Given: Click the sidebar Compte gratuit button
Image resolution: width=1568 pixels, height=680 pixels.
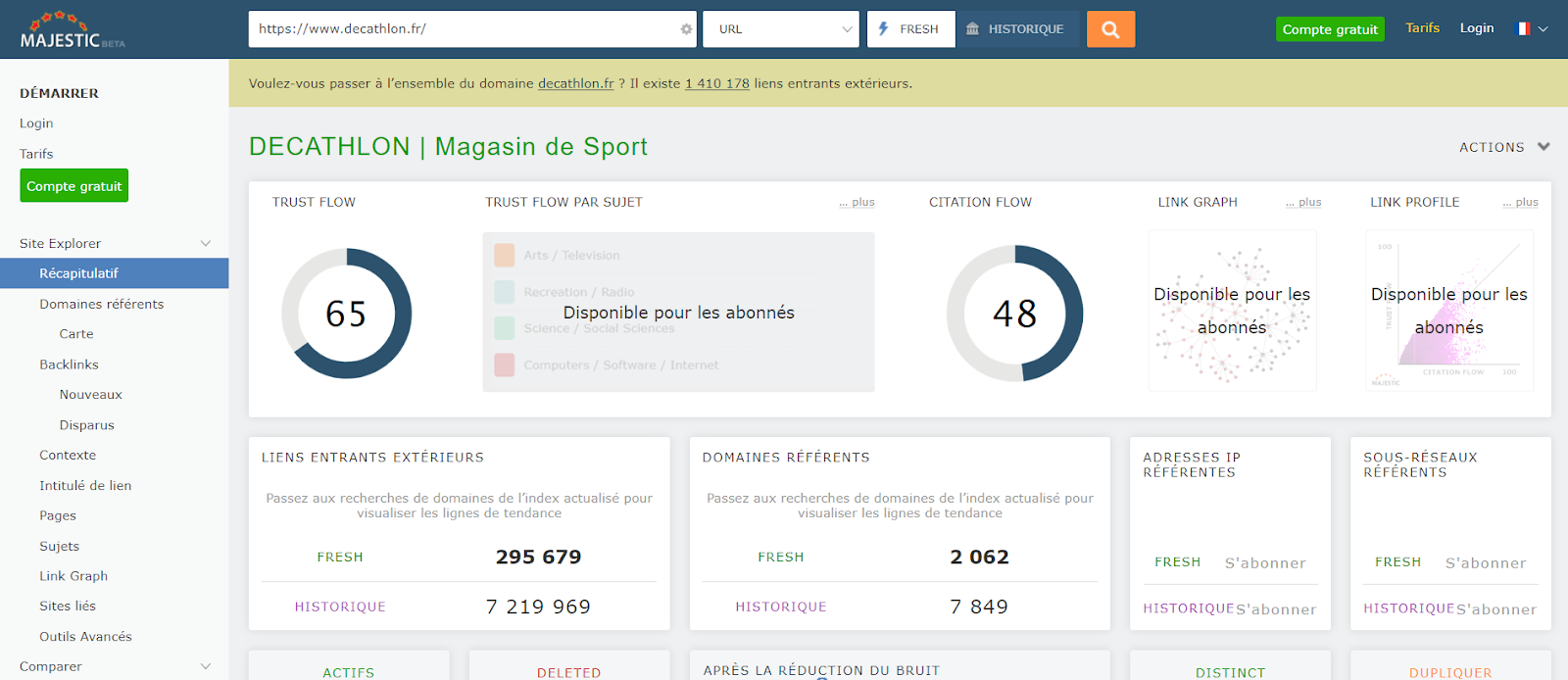Looking at the screenshot, I should pos(74,186).
